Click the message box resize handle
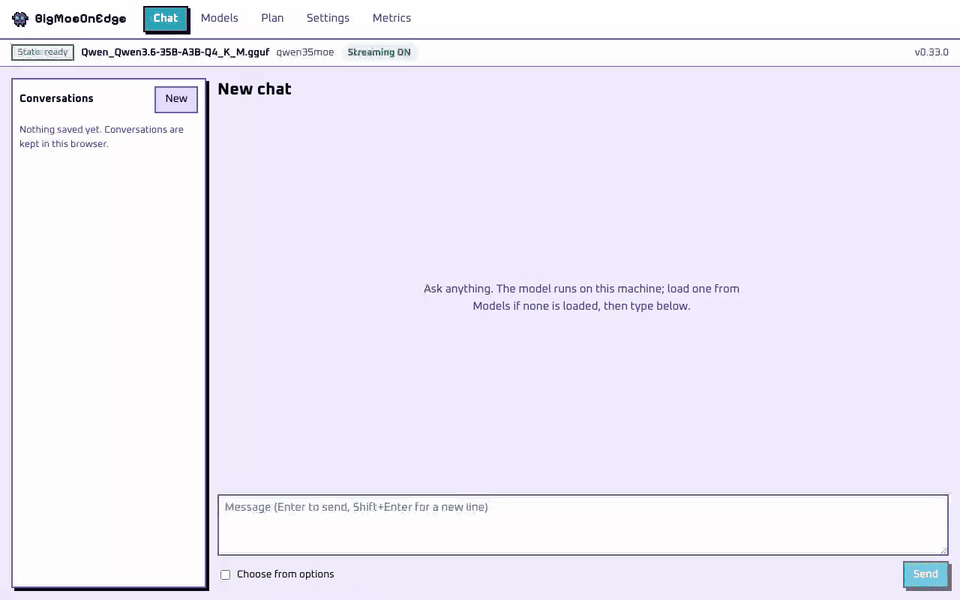The image size is (960, 600). pos(943,550)
